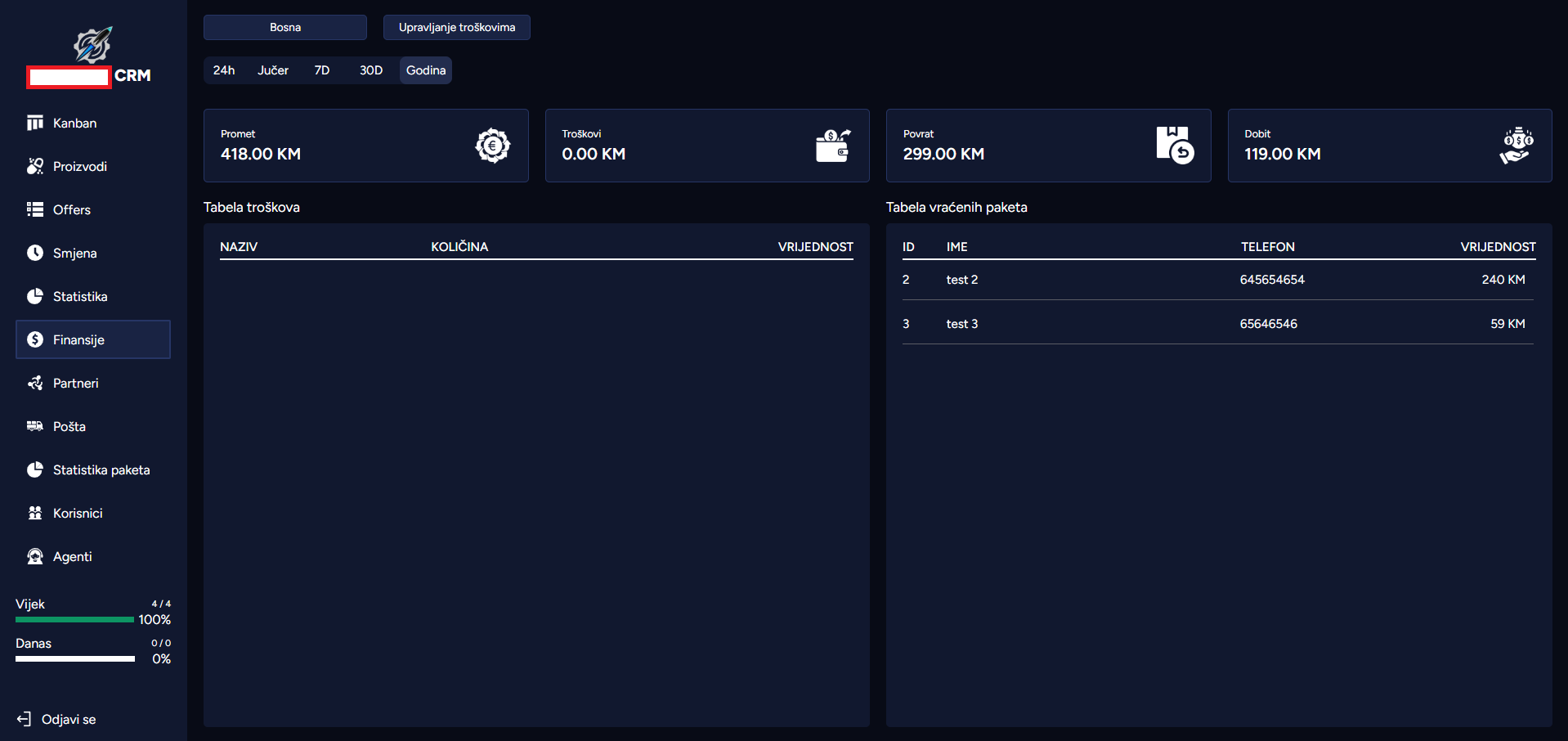The image size is (1568, 741).
Task: Select the Godina range tab
Action: tap(426, 70)
